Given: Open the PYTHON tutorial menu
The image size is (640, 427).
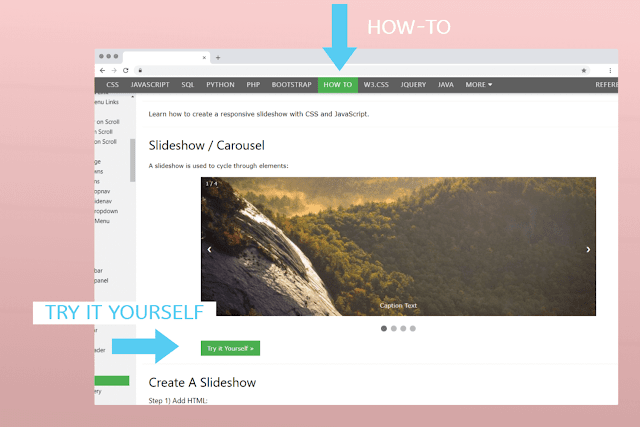Looking at the screenshot, I should point(220,85).
